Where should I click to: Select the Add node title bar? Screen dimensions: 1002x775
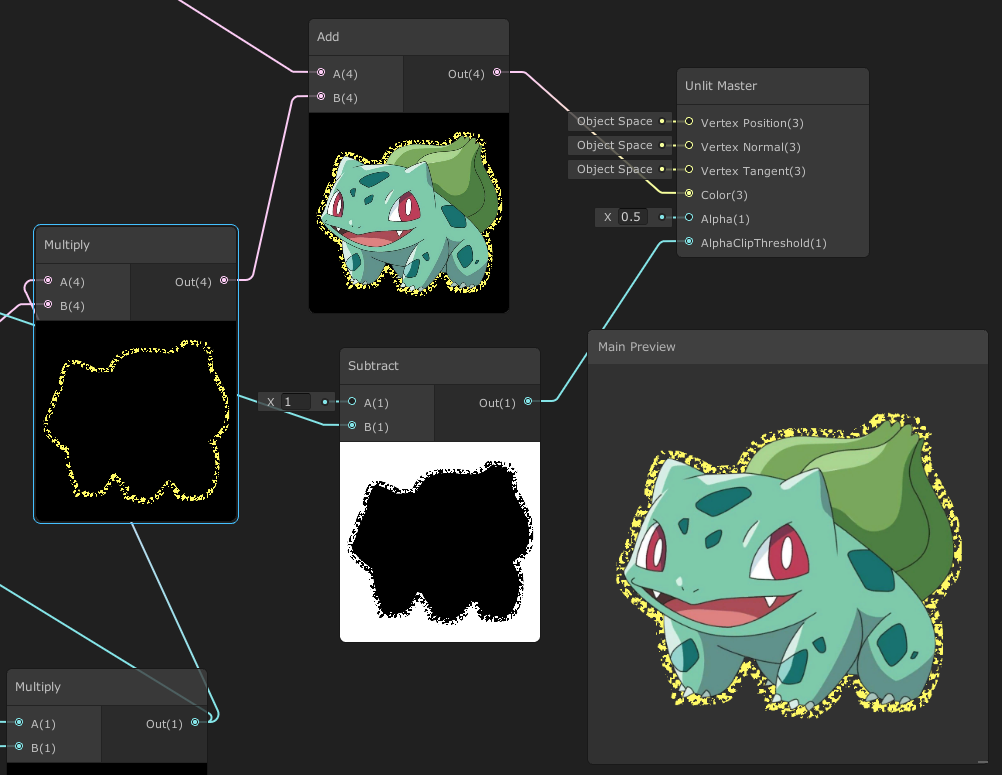[x=409, y=37]
